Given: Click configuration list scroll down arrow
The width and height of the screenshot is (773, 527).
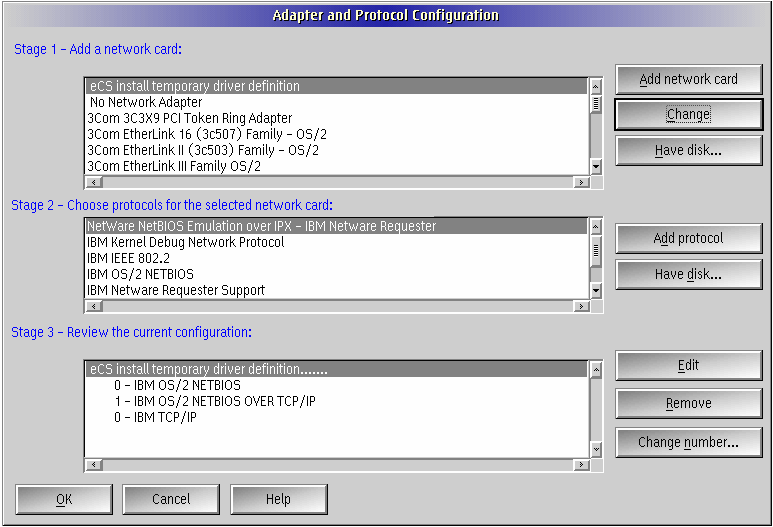Looking at the screenshot, I should point(596,449).
